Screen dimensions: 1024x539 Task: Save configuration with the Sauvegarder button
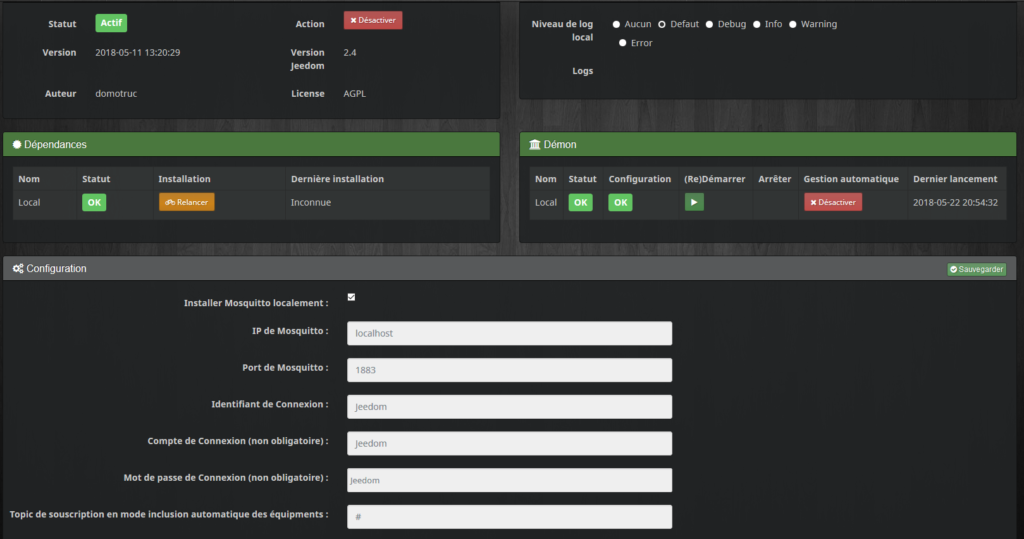(976, 269)
